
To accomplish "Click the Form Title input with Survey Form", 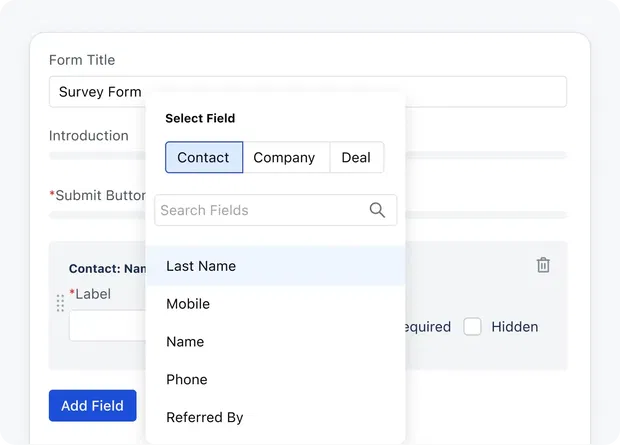I will pyautogui.click(x=308, y=92).
